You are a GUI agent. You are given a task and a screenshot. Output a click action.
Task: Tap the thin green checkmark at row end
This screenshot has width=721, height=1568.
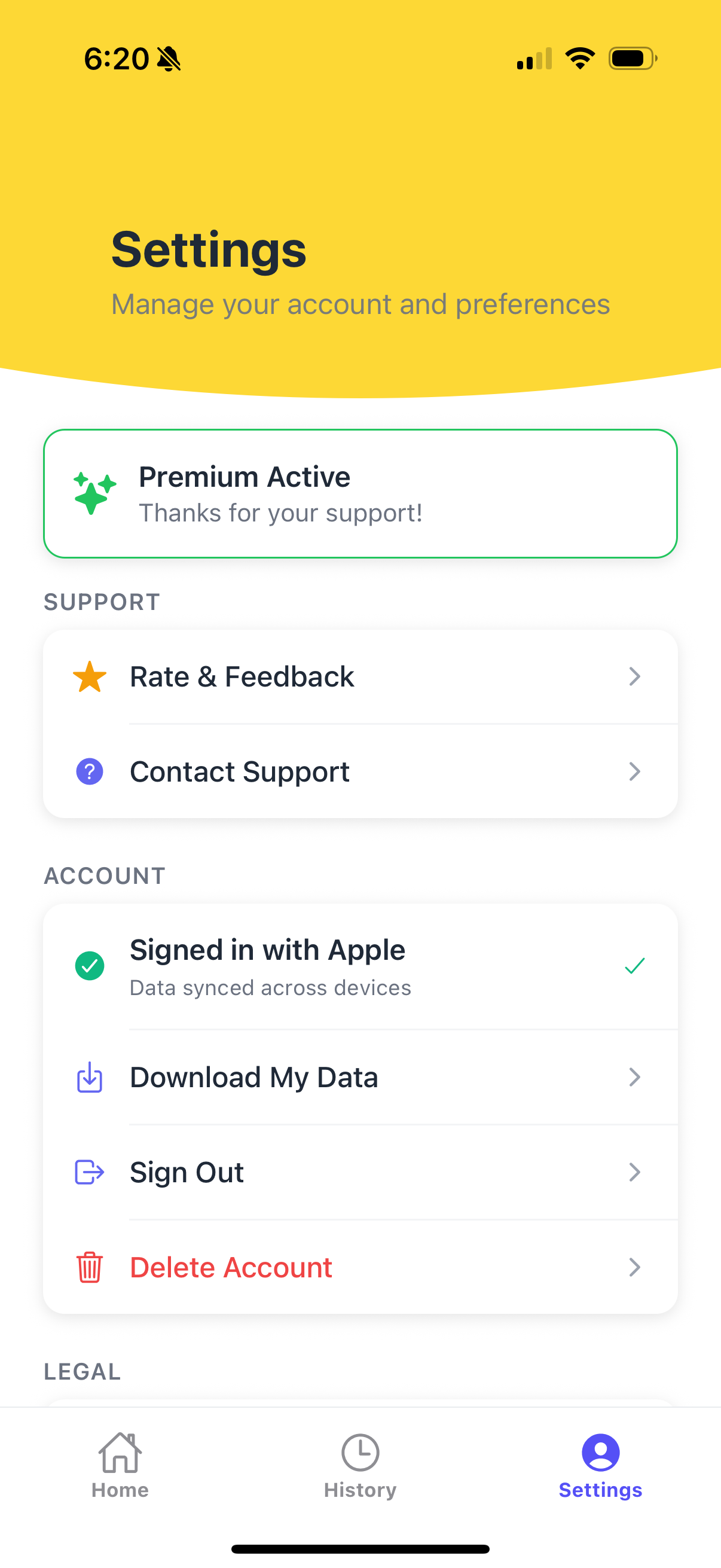(634, 966)
